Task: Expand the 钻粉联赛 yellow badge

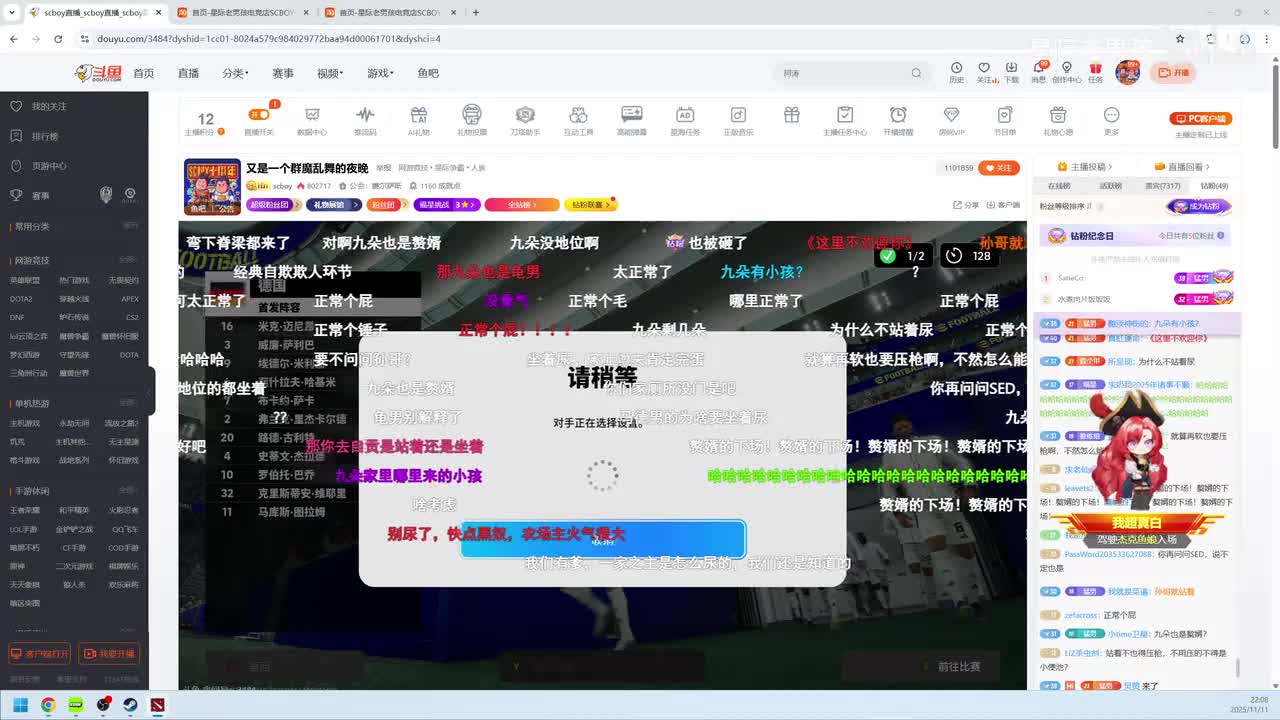Action: coord(590,204)
